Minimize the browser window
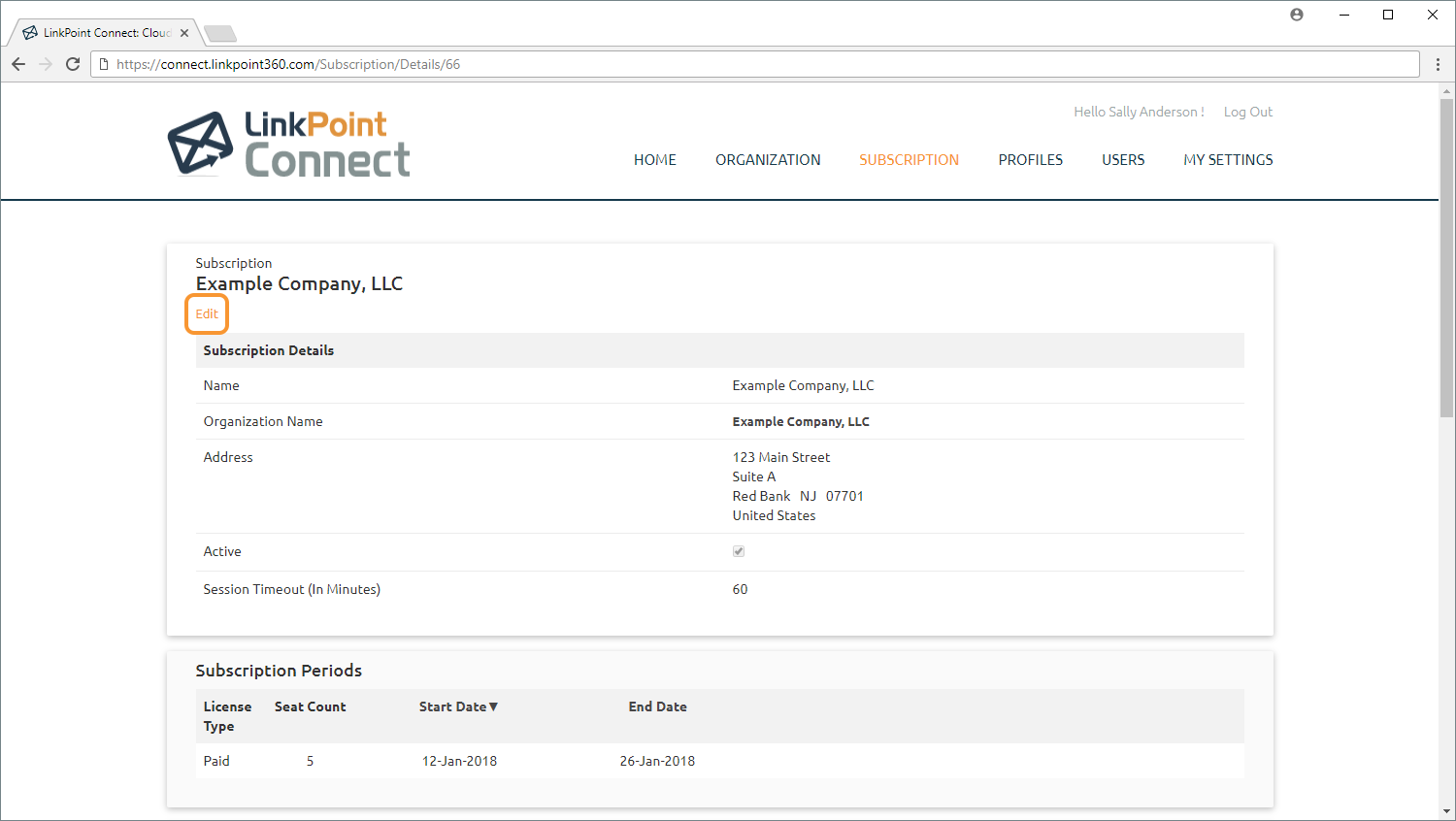The image size is (1456, 821). point(1344,15)
